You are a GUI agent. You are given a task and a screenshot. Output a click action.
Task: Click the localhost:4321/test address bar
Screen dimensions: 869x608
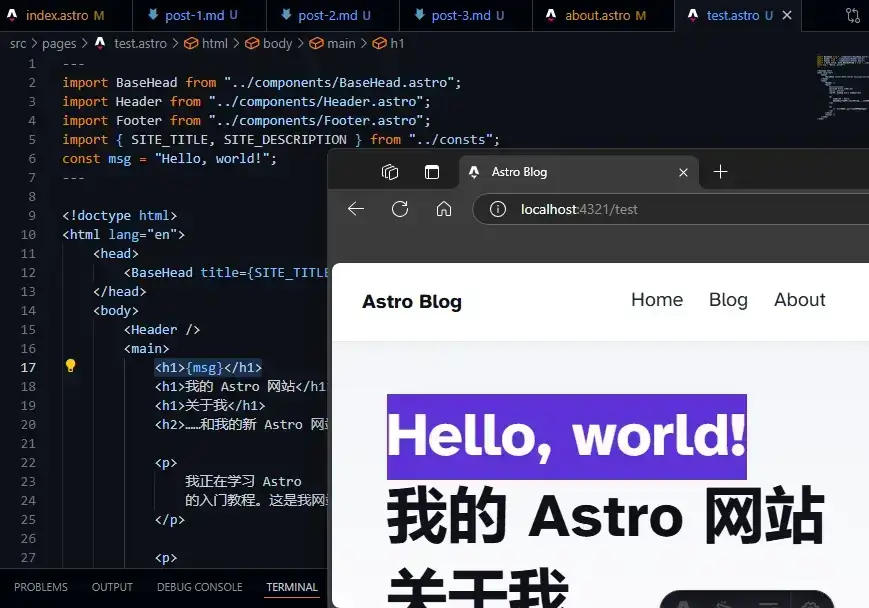coord(671,209)
